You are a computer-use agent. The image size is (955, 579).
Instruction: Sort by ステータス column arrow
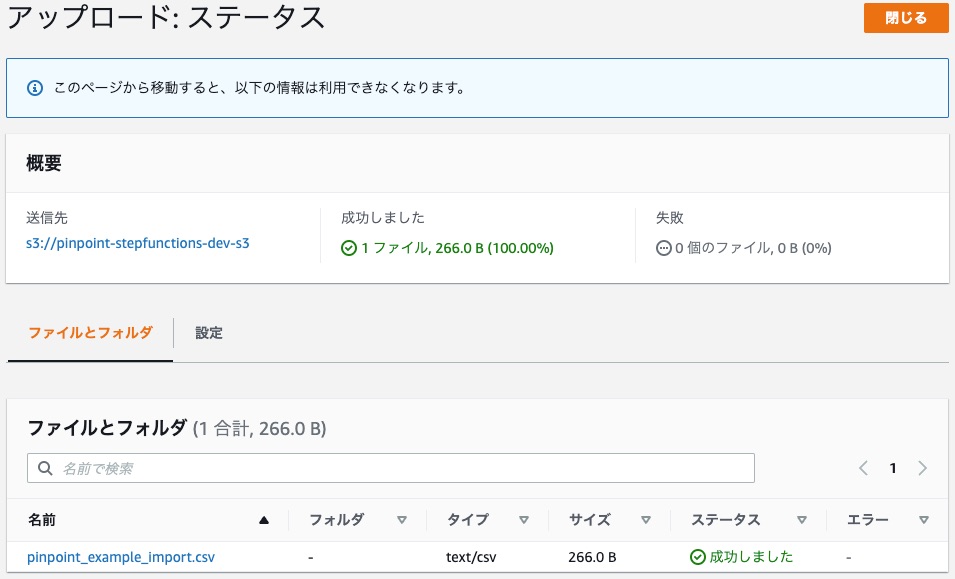click(802, 520)
